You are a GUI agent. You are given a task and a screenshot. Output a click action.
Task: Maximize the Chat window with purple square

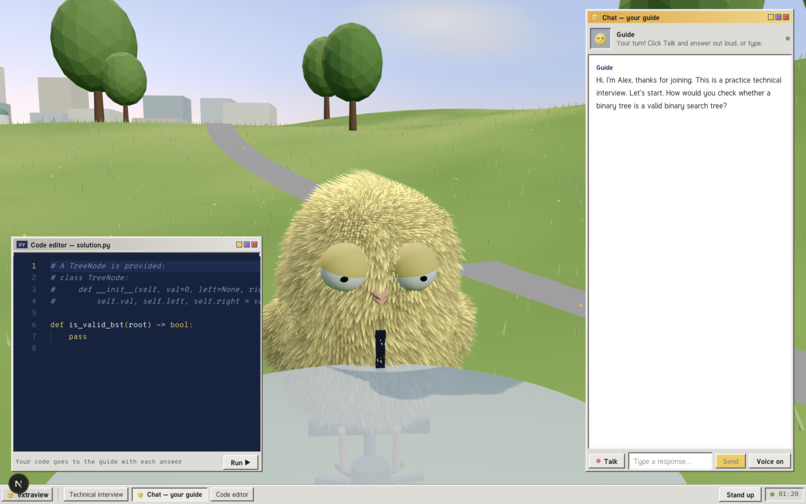point(778,17)
